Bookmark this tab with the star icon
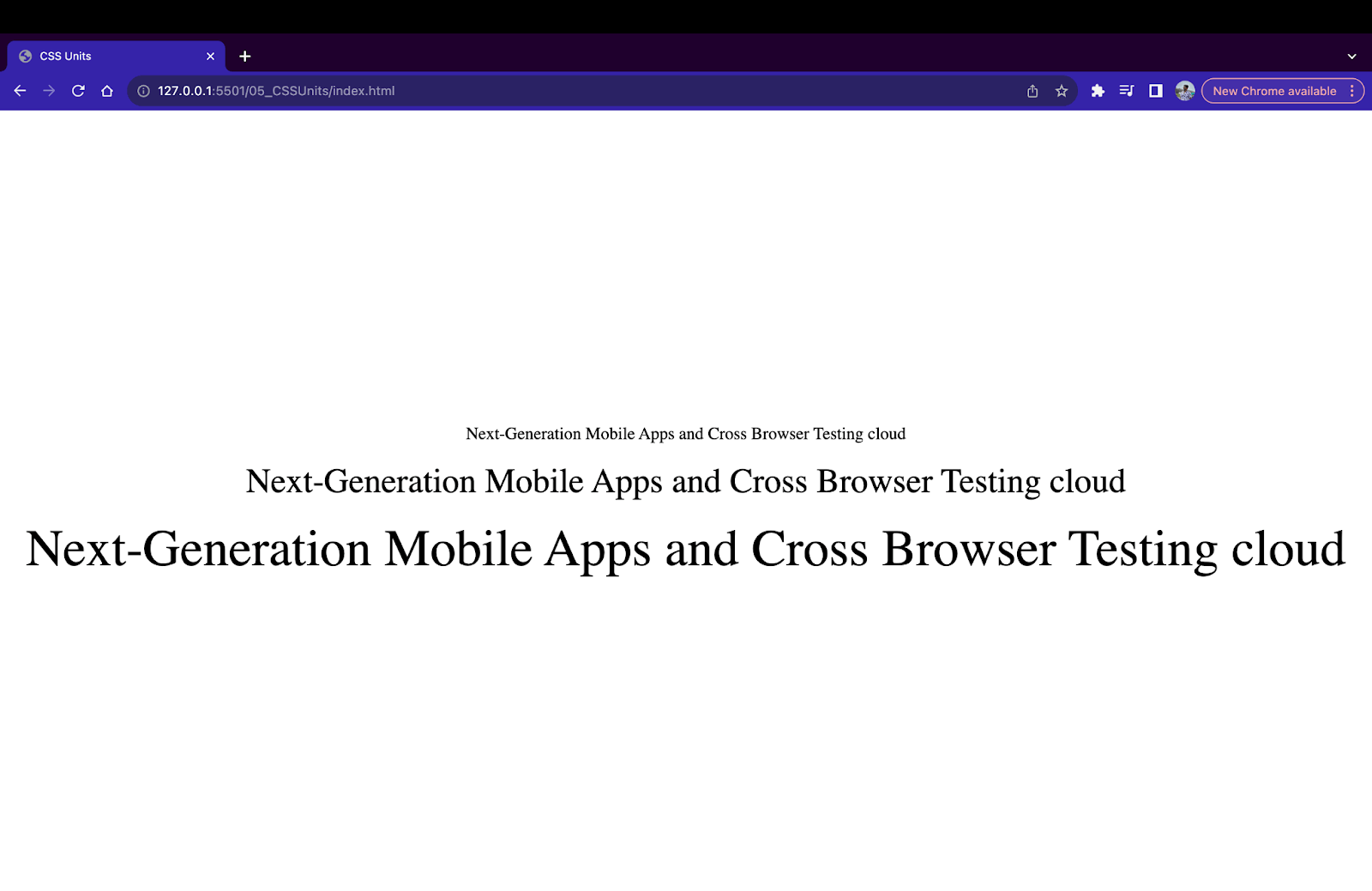1372x891 pixels. (1062, 91)
